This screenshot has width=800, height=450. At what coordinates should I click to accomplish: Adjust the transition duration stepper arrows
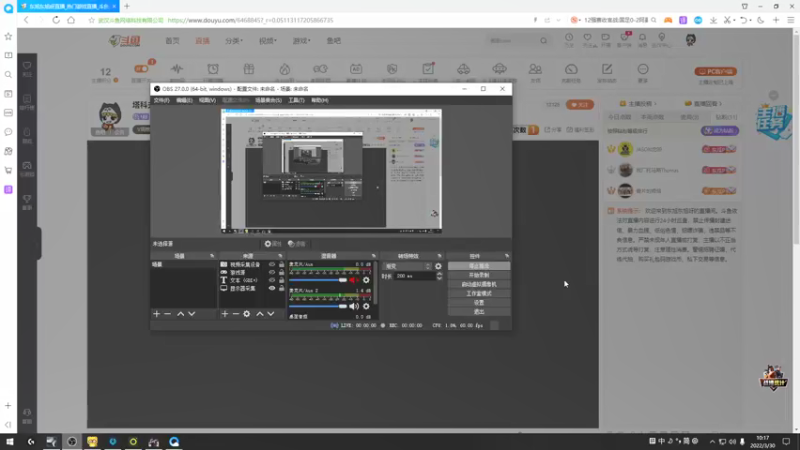(439, 276)
